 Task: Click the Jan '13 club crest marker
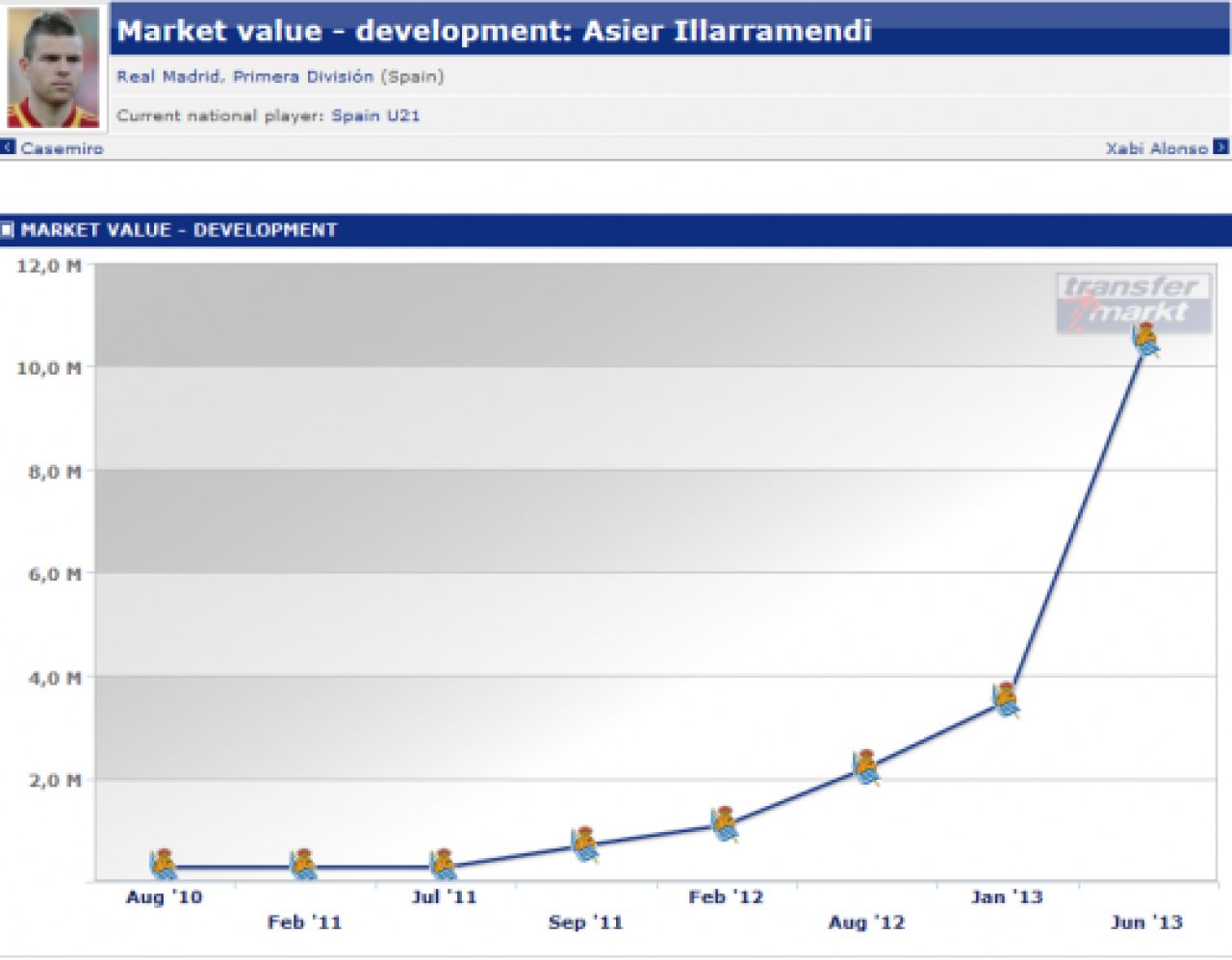coord(1007,700)
